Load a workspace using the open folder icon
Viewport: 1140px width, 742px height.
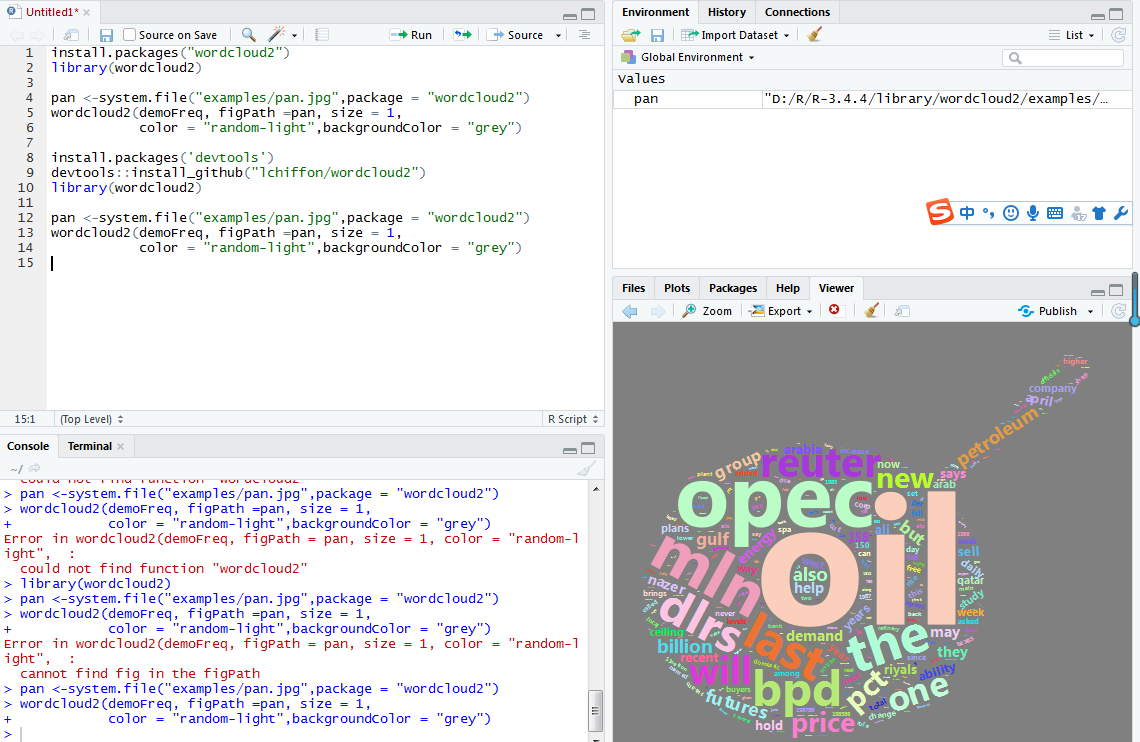point(630,35)
